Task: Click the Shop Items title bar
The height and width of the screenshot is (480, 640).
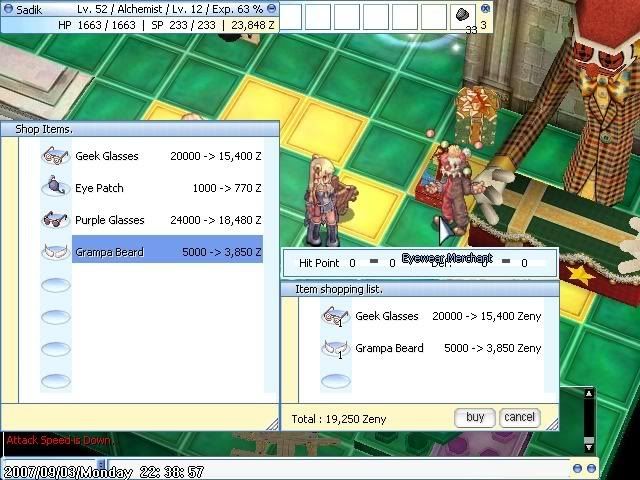Action: (x=140, y=129)
